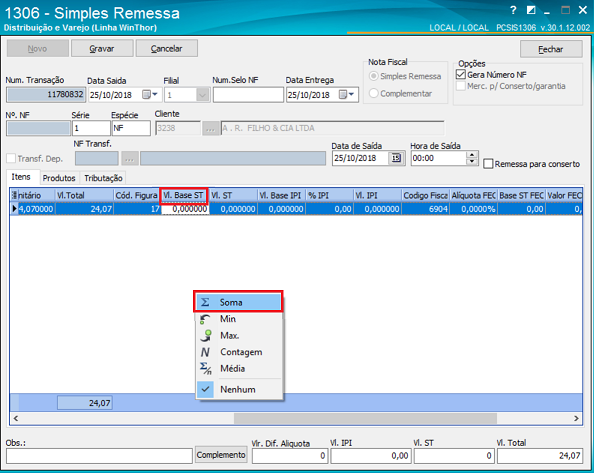Image resolution: width=594 pixels, height=473 pixels.
Task: Click the Vl. Base ST cell 0,000000
Action: [185, 209]
